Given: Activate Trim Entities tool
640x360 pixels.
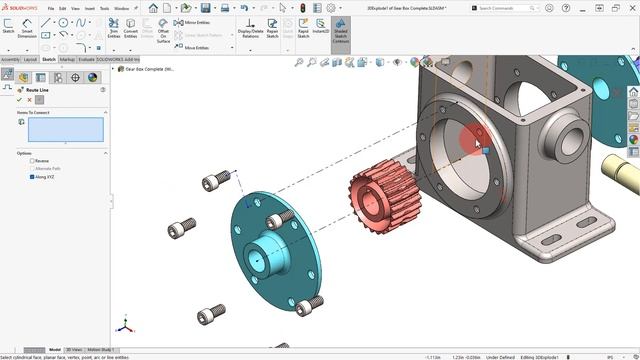Looking at the screenshot, I should (x=113, y=29).
